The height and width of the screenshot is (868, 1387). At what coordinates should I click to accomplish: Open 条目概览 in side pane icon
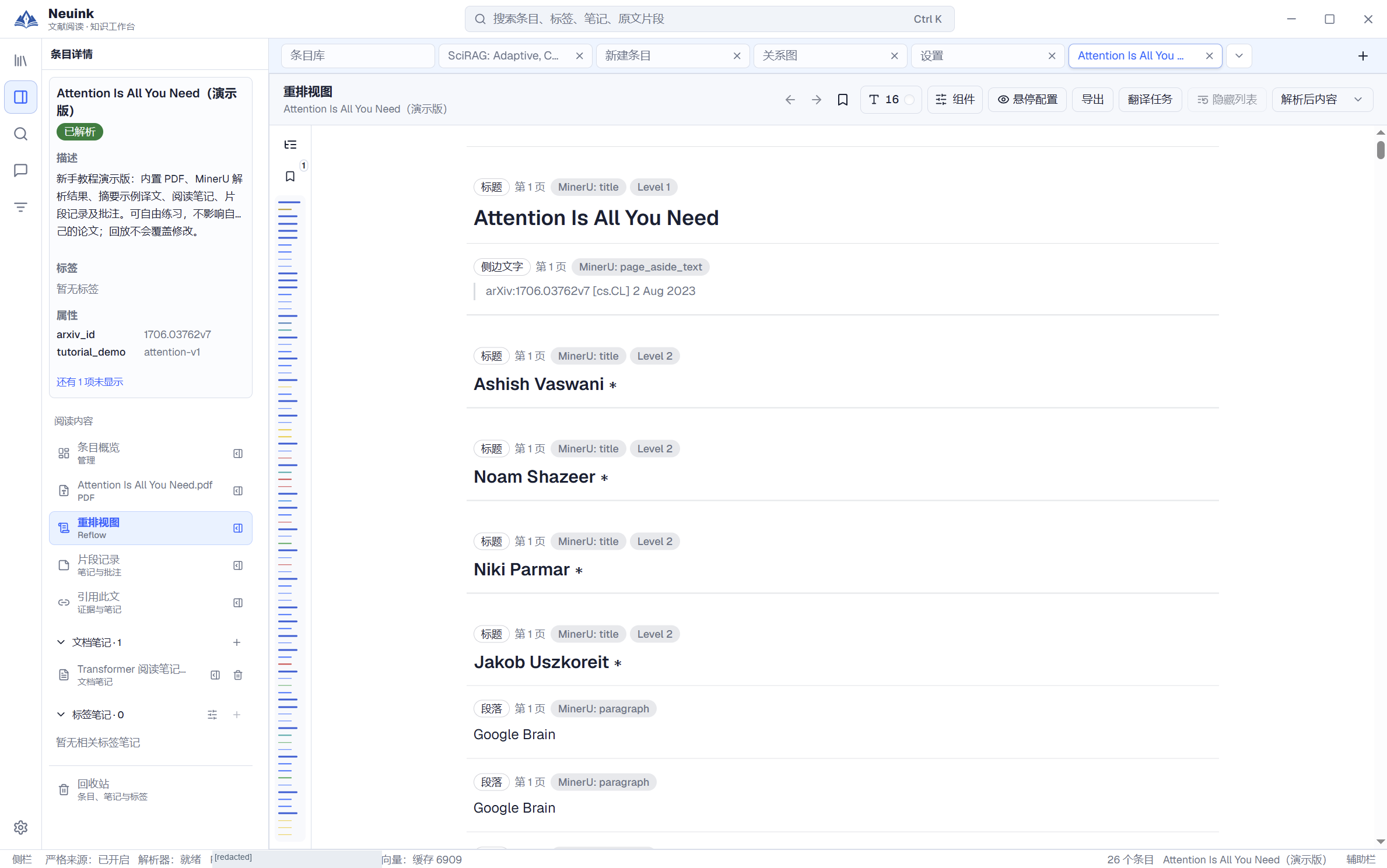tap(238, 454)
